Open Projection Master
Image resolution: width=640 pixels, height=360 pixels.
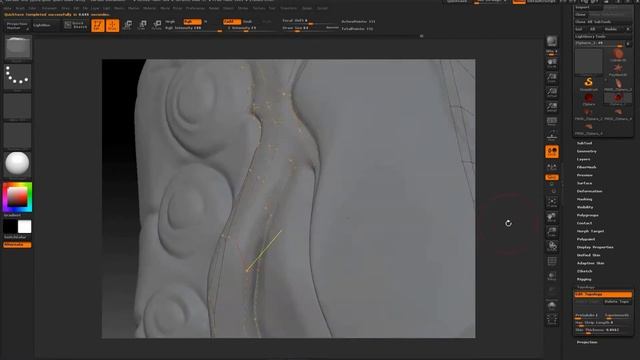17,26
